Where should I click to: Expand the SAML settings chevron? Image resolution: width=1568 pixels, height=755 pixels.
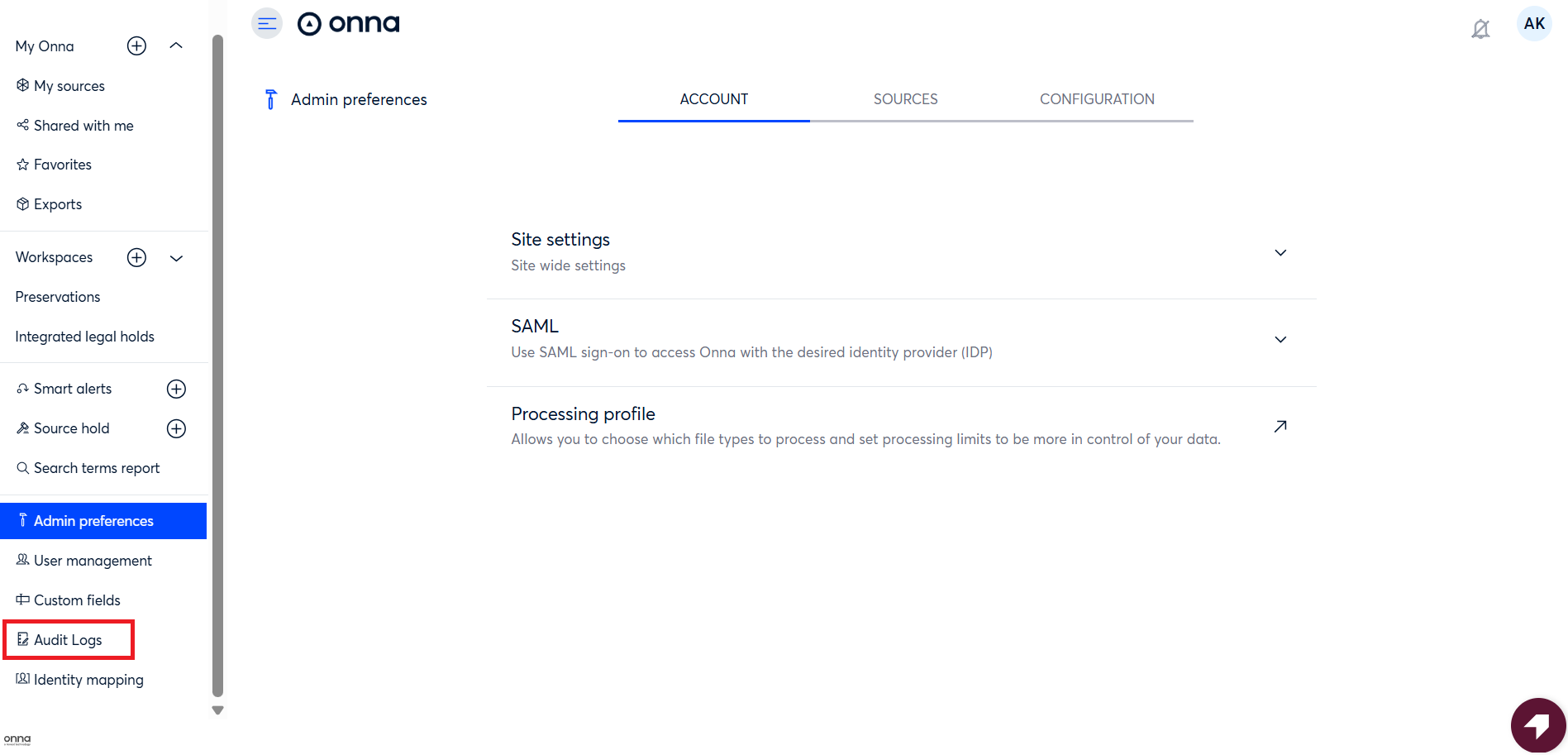[1280, 340]
